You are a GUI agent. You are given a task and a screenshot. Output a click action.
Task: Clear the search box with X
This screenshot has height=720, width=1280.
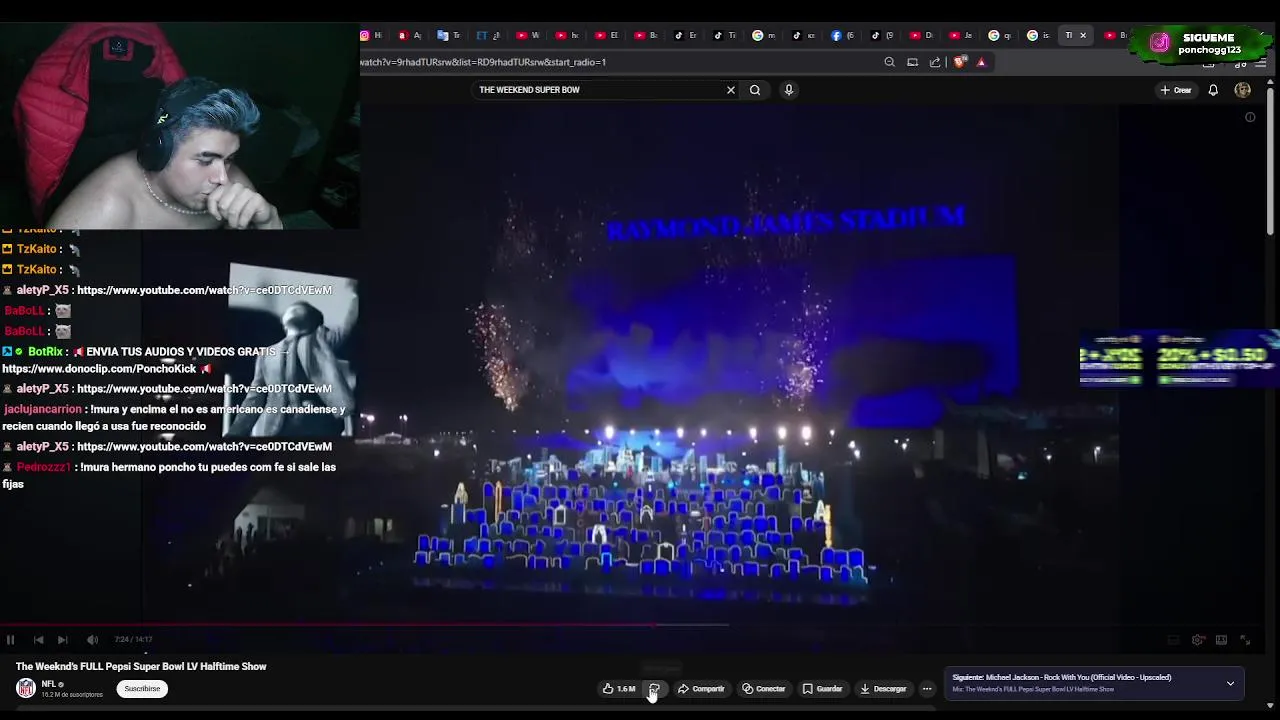click(731, 90)
